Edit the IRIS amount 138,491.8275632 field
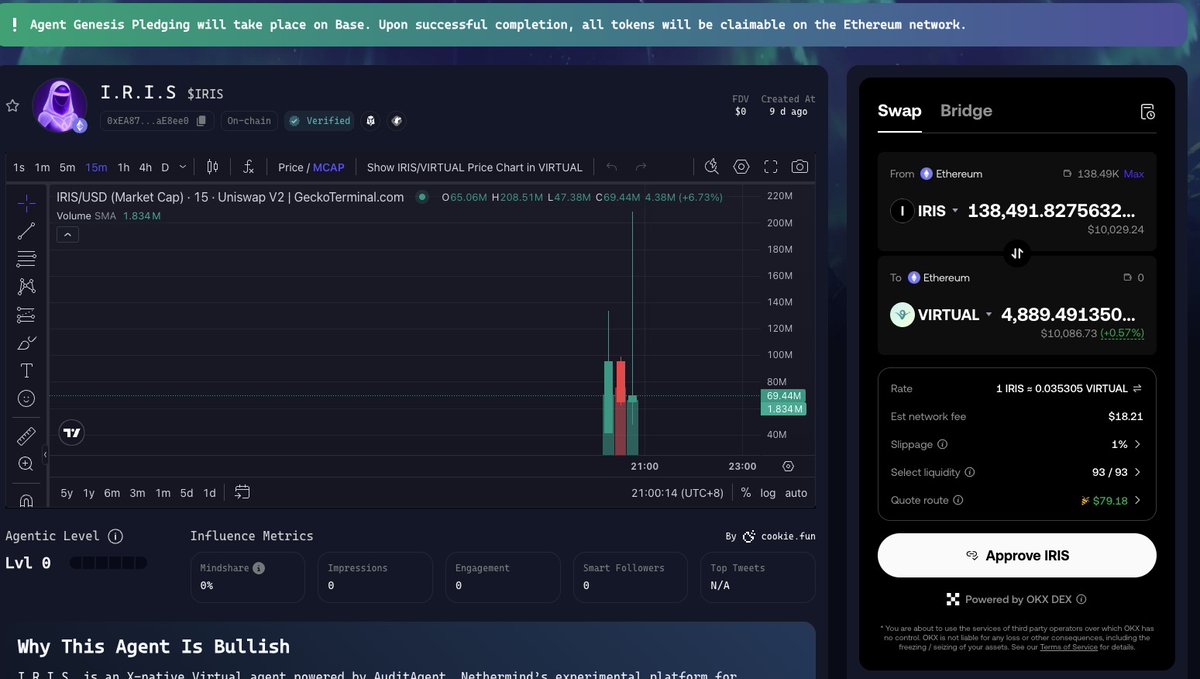Screen dimensions: 1200x679 [1051, 211]
